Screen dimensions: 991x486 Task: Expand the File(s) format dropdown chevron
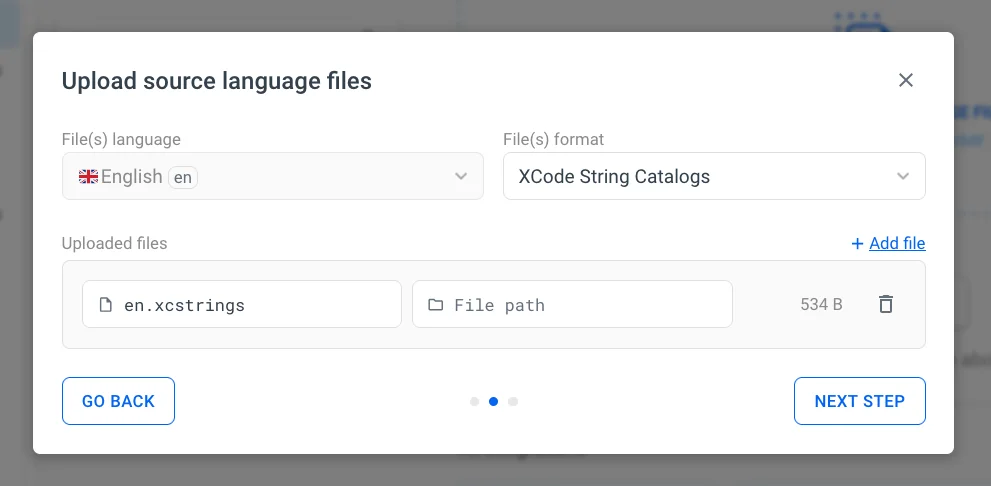click(903, 176)
